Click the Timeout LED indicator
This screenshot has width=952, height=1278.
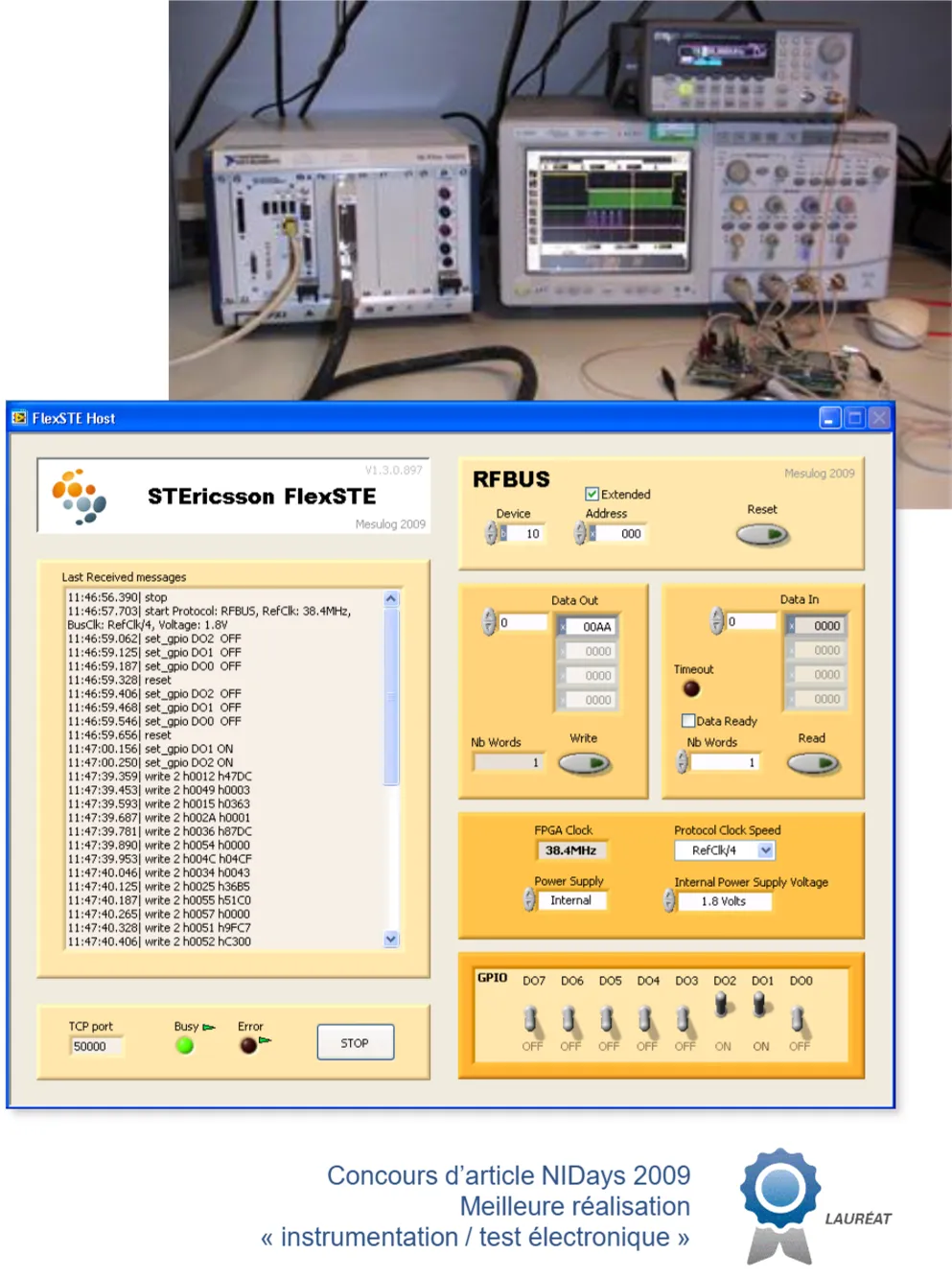tap(690, 688)
